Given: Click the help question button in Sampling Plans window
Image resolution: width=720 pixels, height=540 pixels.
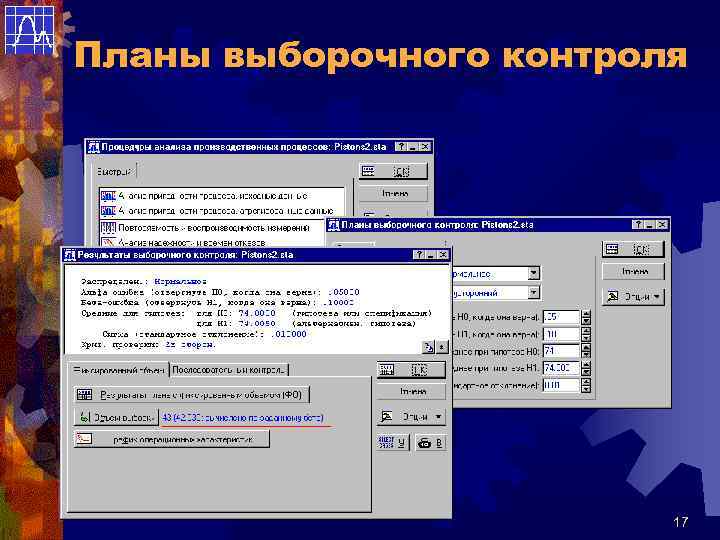Looking at the screenshot, I should click(638, 225).
